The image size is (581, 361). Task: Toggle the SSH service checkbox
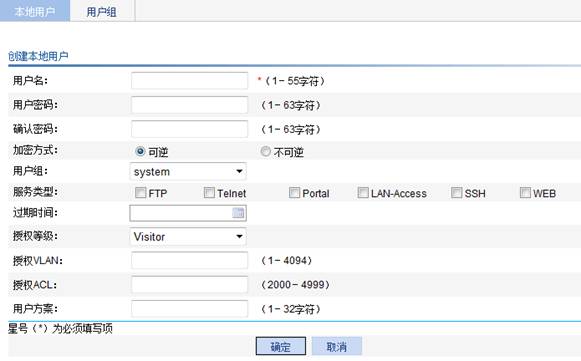click(x=456, y=192)
